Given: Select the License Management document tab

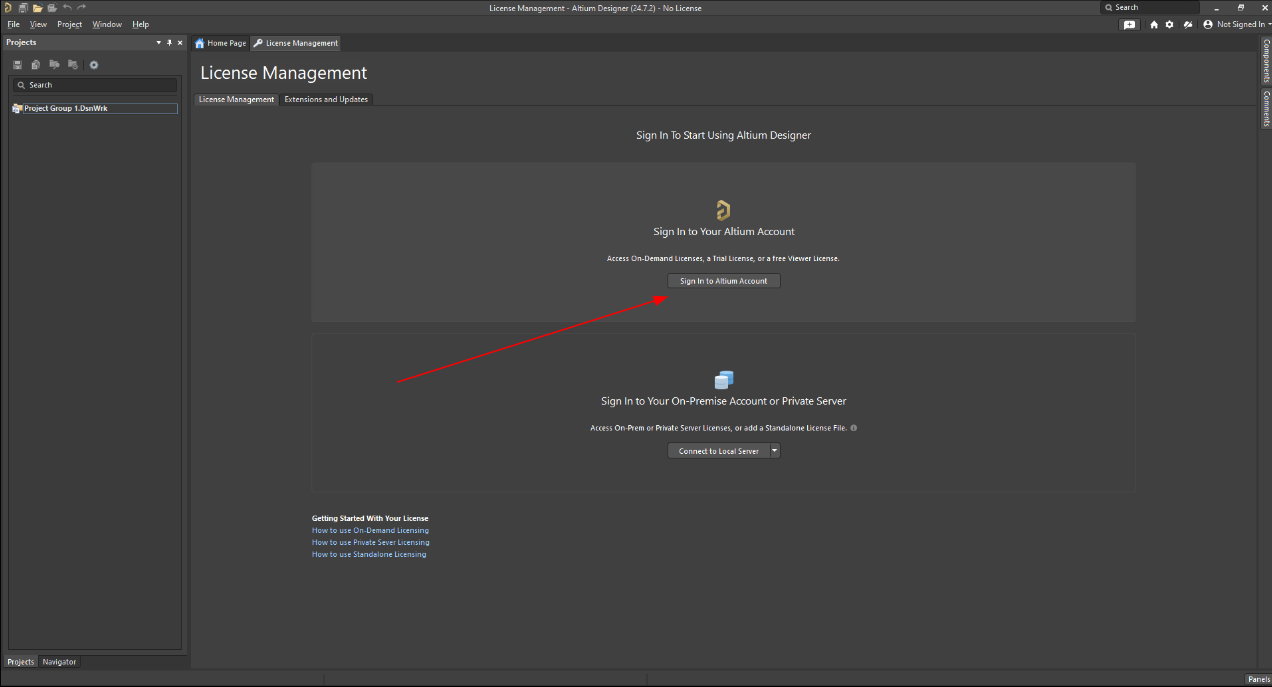Looking at the screenshot, I should (x=296, y=43).
